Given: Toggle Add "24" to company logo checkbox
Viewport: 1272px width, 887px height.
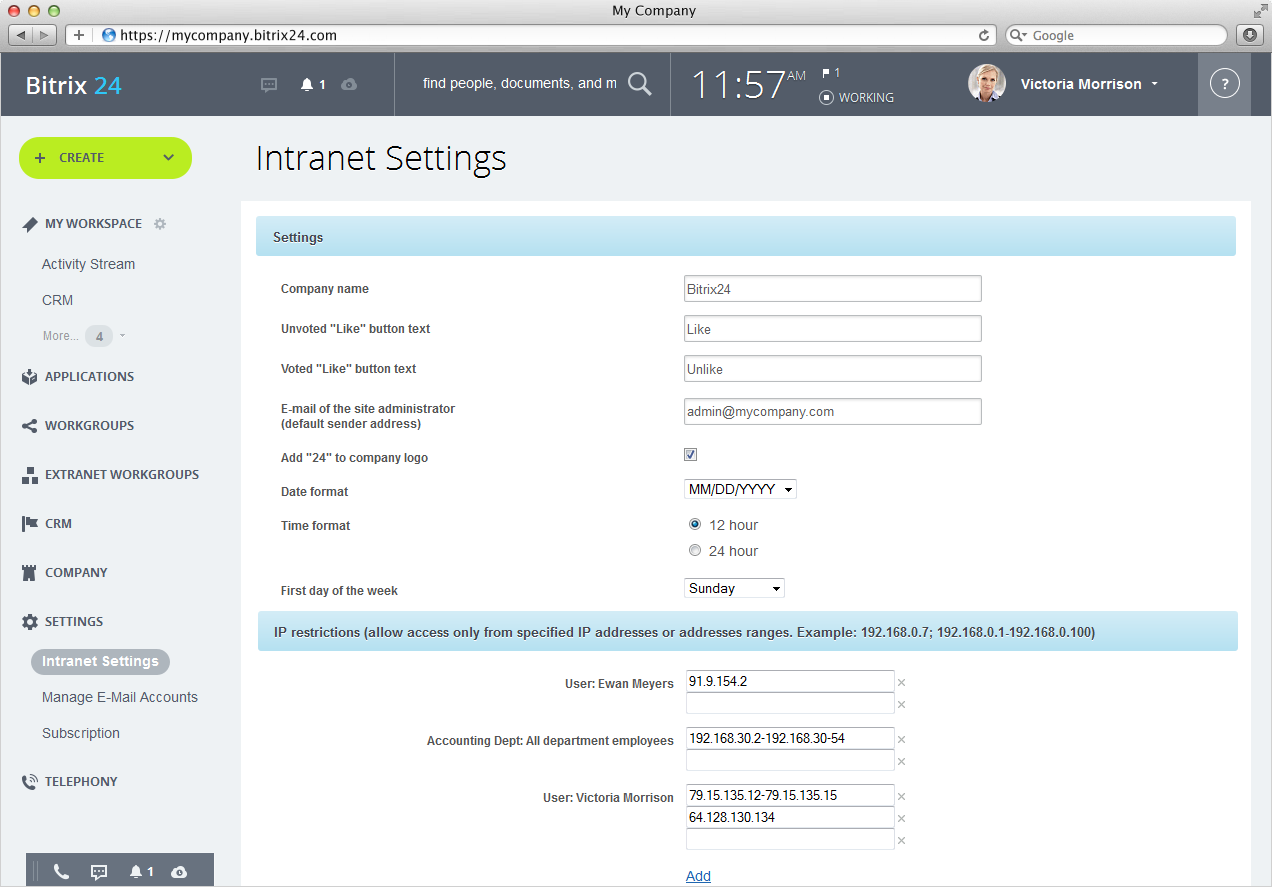Looking at the screenshot, I should [691, 455].
